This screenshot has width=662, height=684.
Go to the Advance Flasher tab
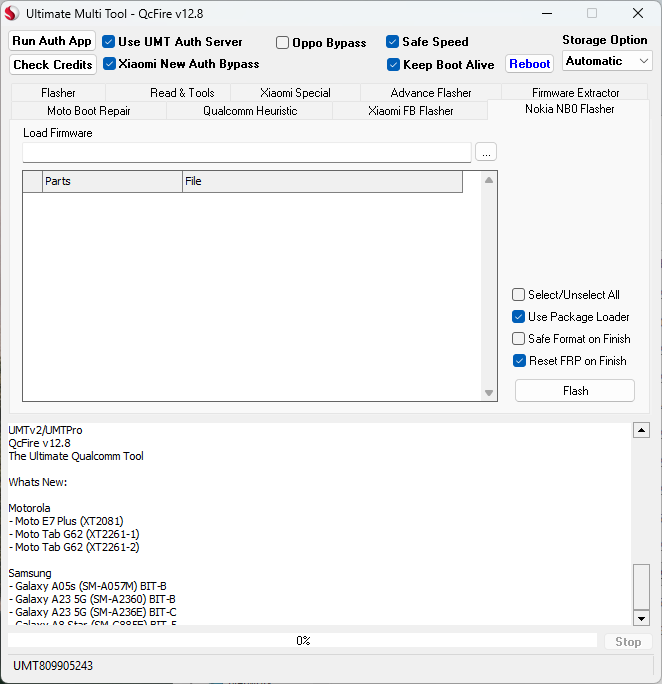[x=431, y=92]
